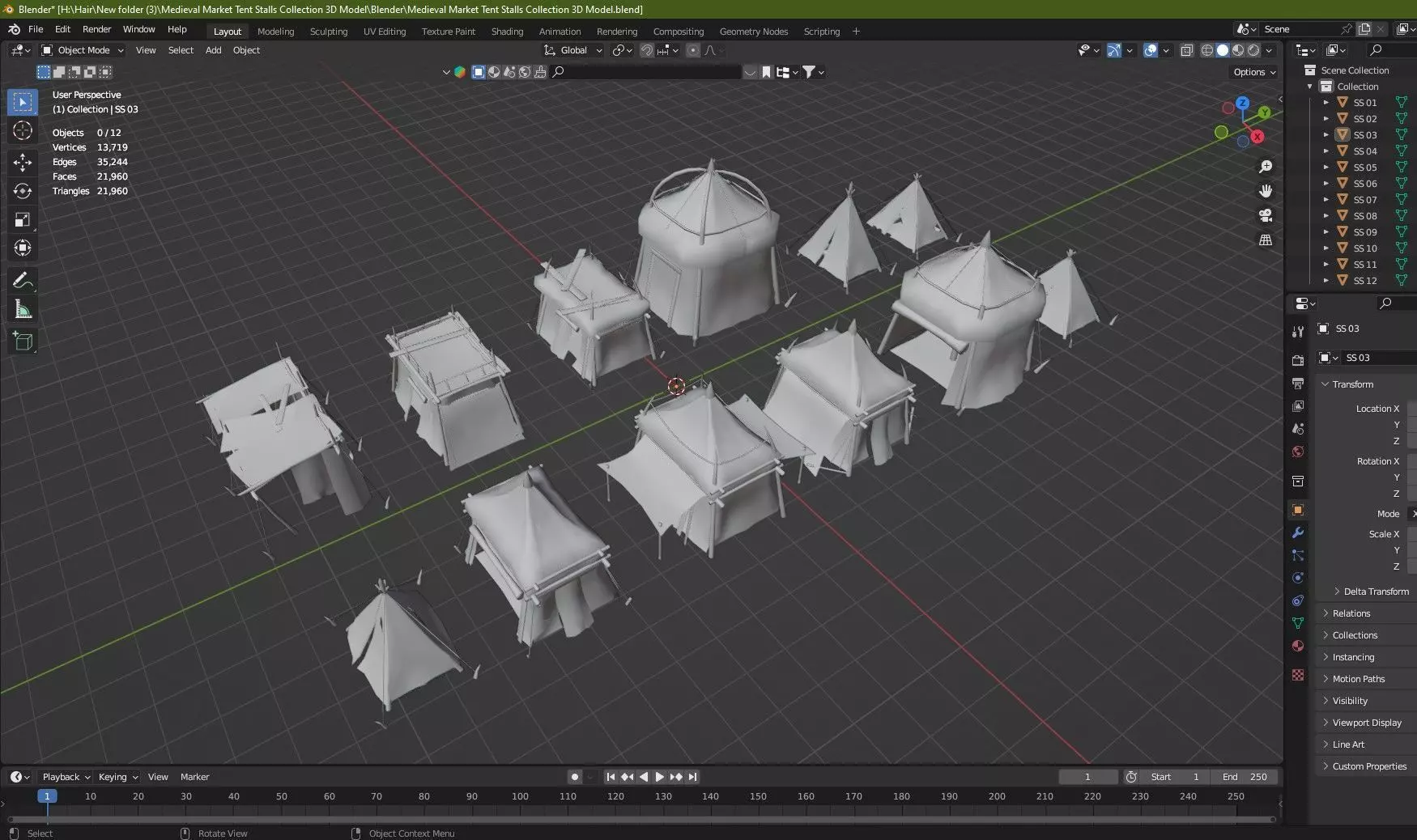Click the Z axis on navigation gizmo
Screen dimensions: 1417x840
coord(1242,104)
